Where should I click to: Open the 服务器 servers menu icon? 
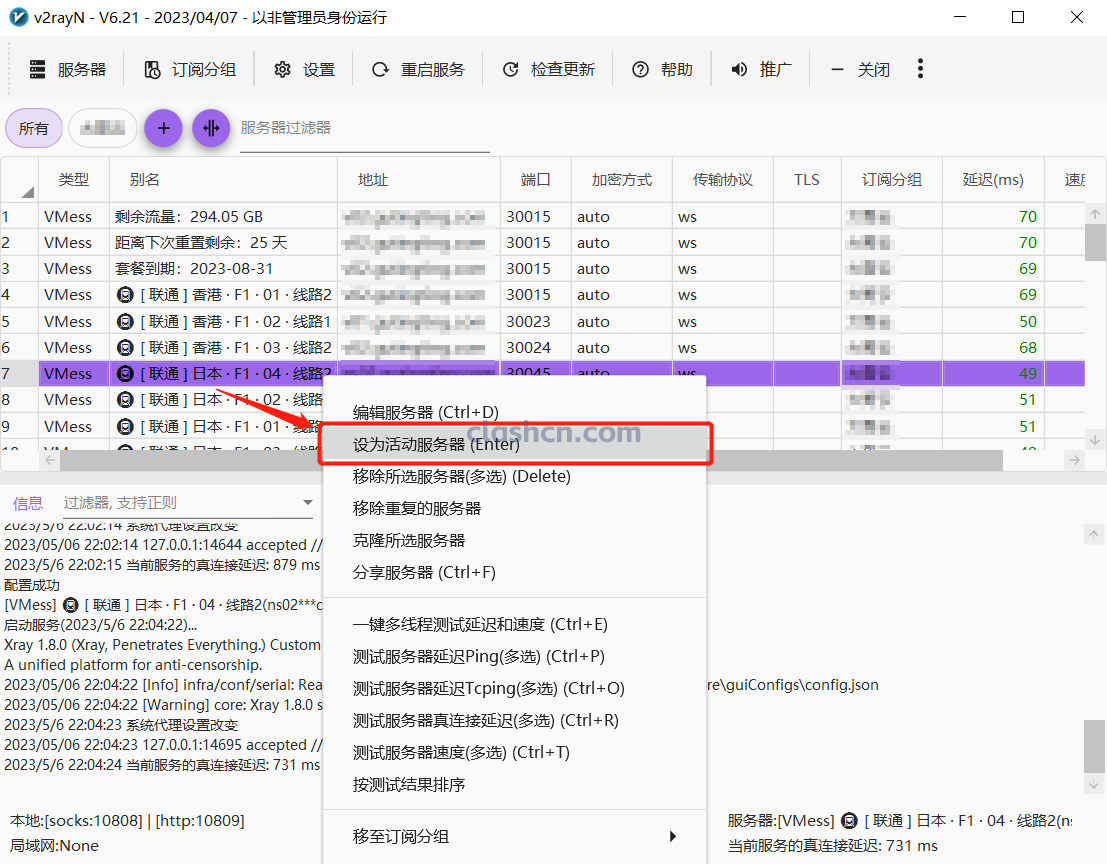point(37,69)
